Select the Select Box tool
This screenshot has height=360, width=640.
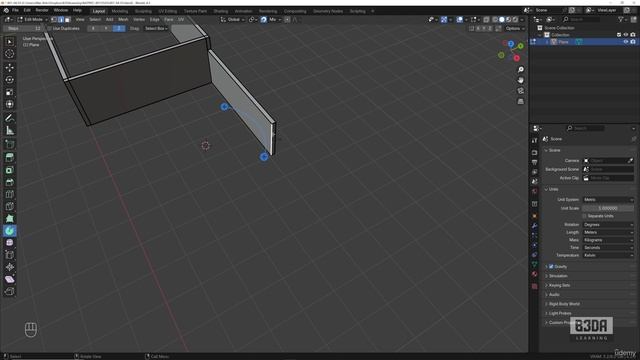(x=10, y=42)
